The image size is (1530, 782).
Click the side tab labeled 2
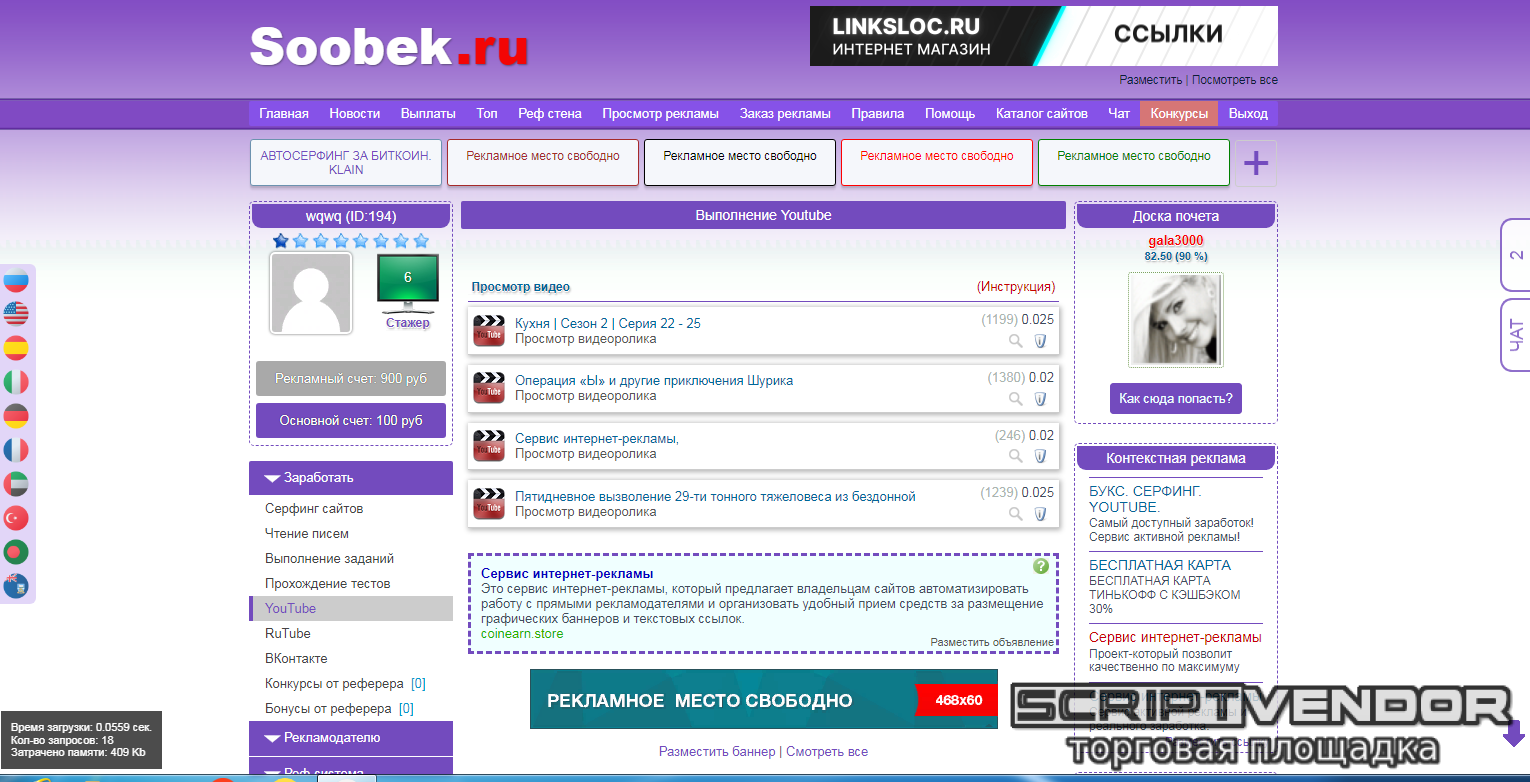click(x=1516, y=255)
